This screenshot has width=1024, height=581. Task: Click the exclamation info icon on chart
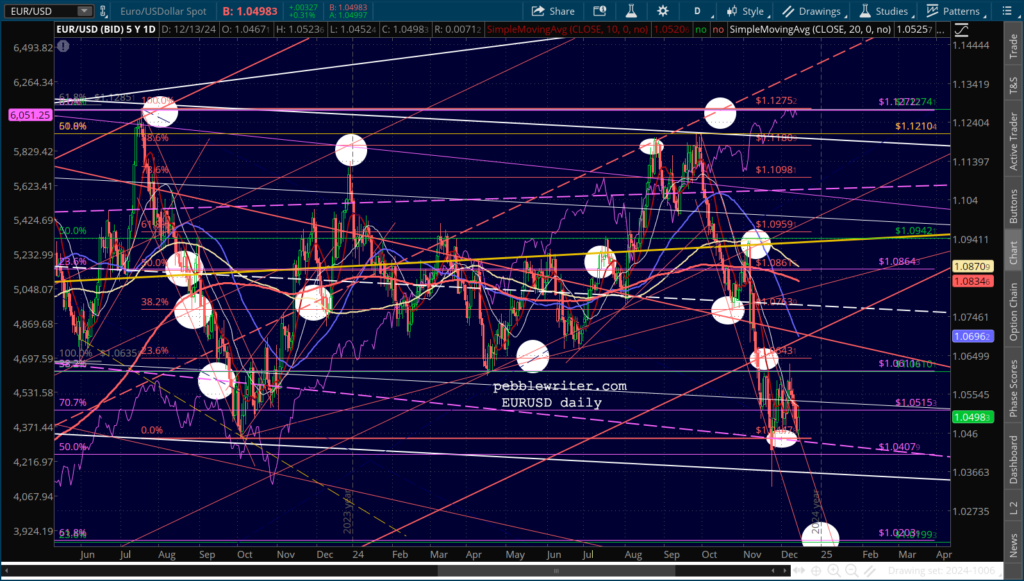coord(63,46)
